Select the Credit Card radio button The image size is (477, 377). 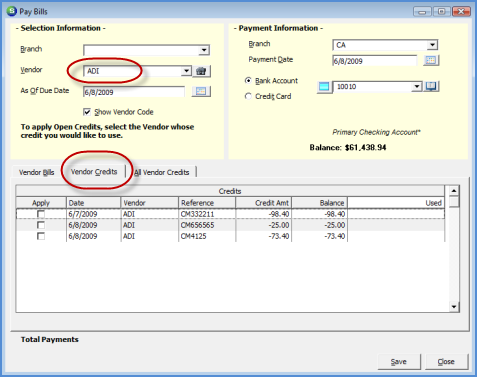[248, 96]
